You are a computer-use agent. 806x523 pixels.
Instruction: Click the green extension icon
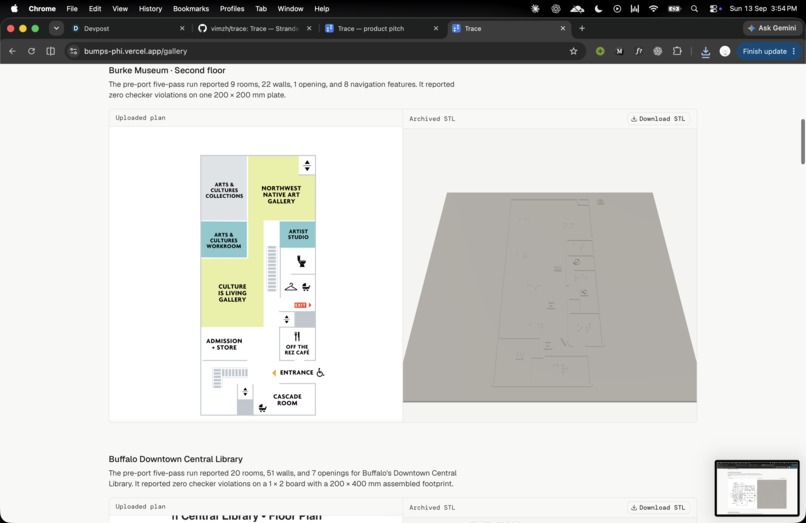pos(600,51)
